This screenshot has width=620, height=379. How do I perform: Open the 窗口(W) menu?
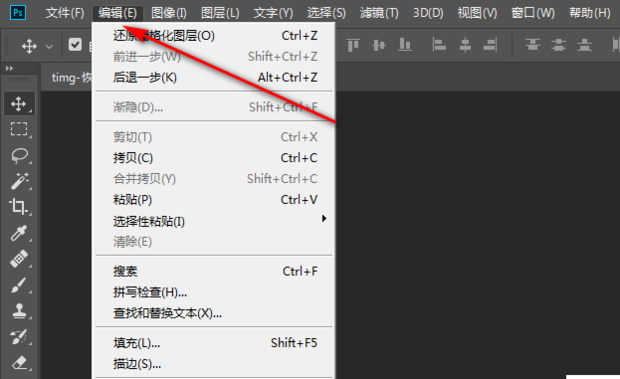(x=533, y=13)
